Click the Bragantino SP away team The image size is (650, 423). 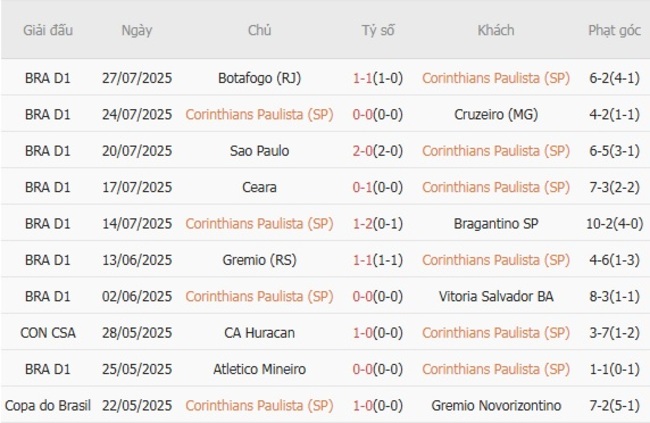coord(496,223)
